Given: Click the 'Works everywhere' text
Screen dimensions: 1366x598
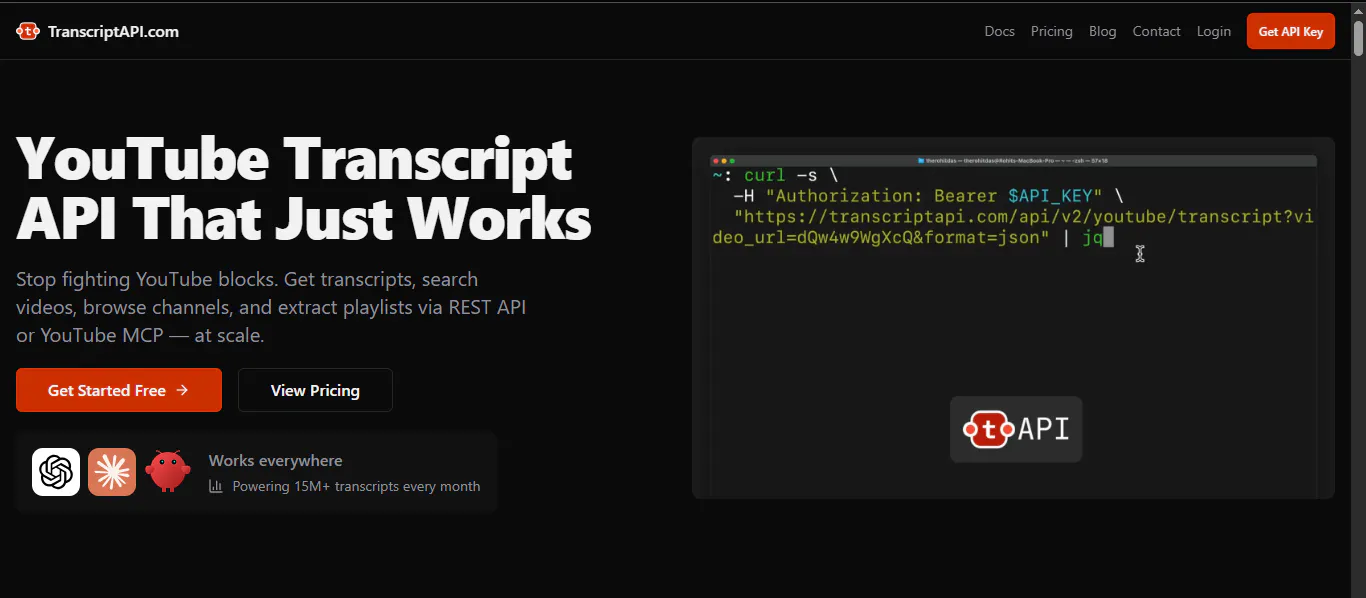Looking at the screenshot, I should [x=275, y=460].
